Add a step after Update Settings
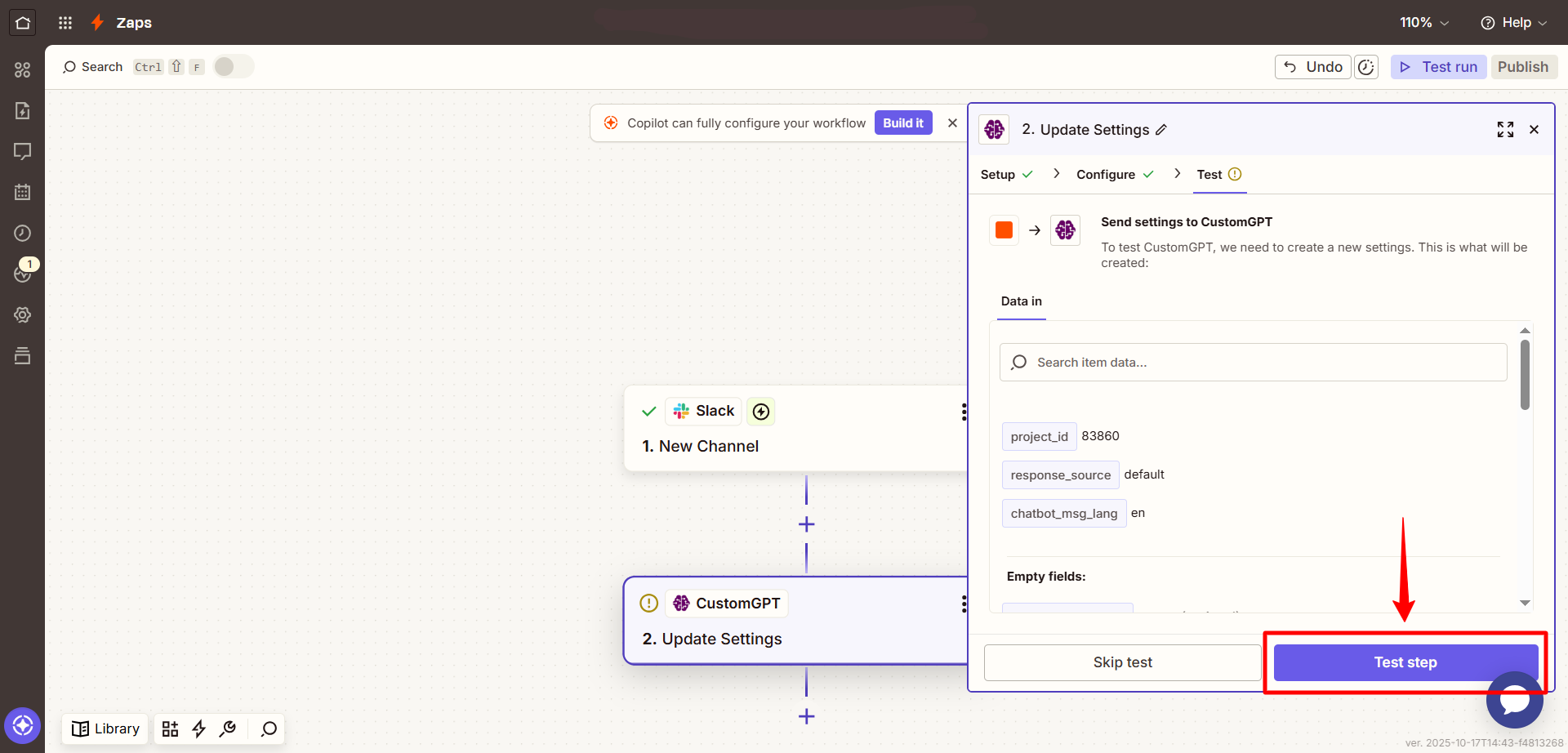This screenshot has width=1568, height=753. pos(806,716)
